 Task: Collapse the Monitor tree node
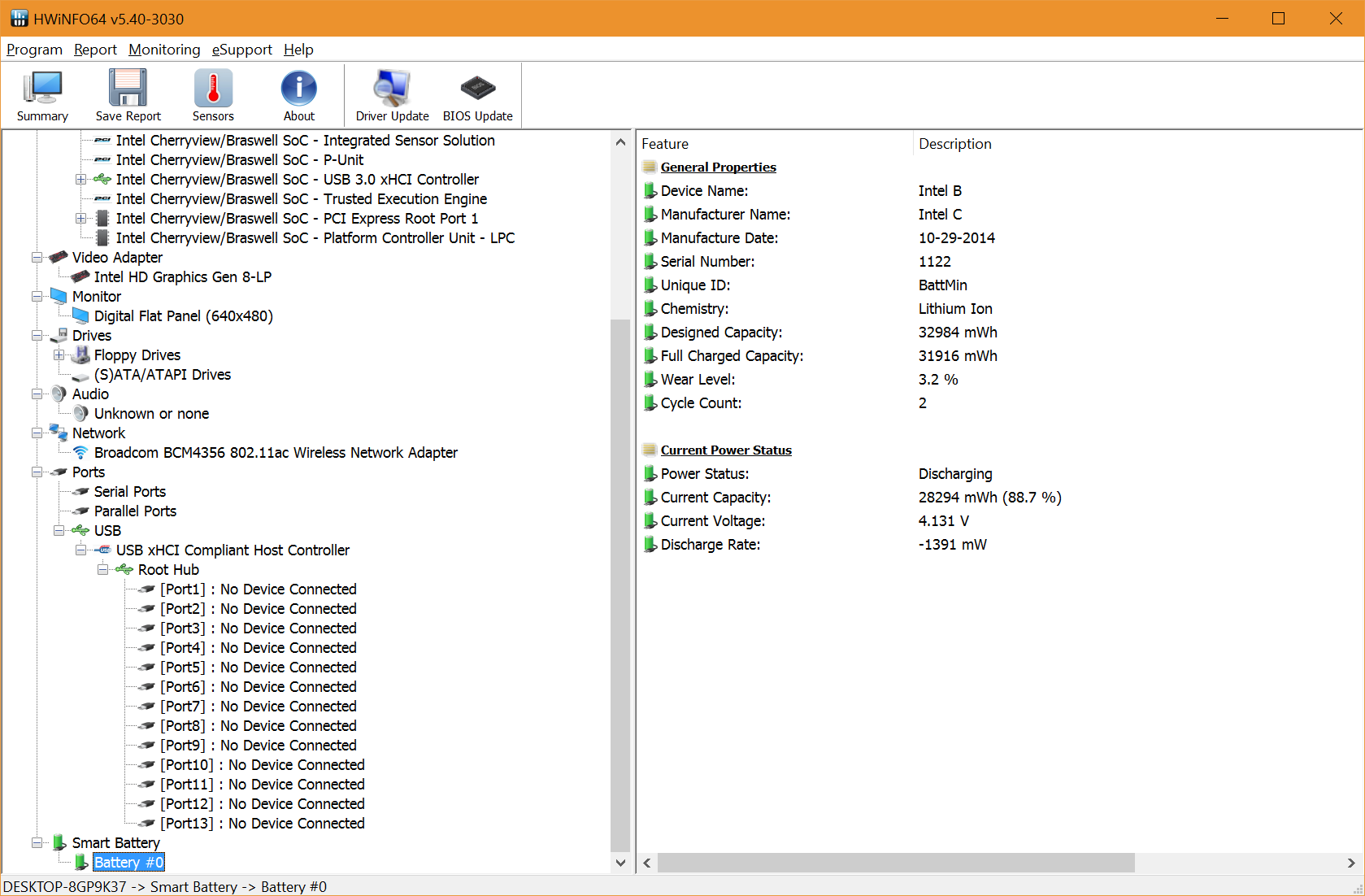click(x=37, y=296)
